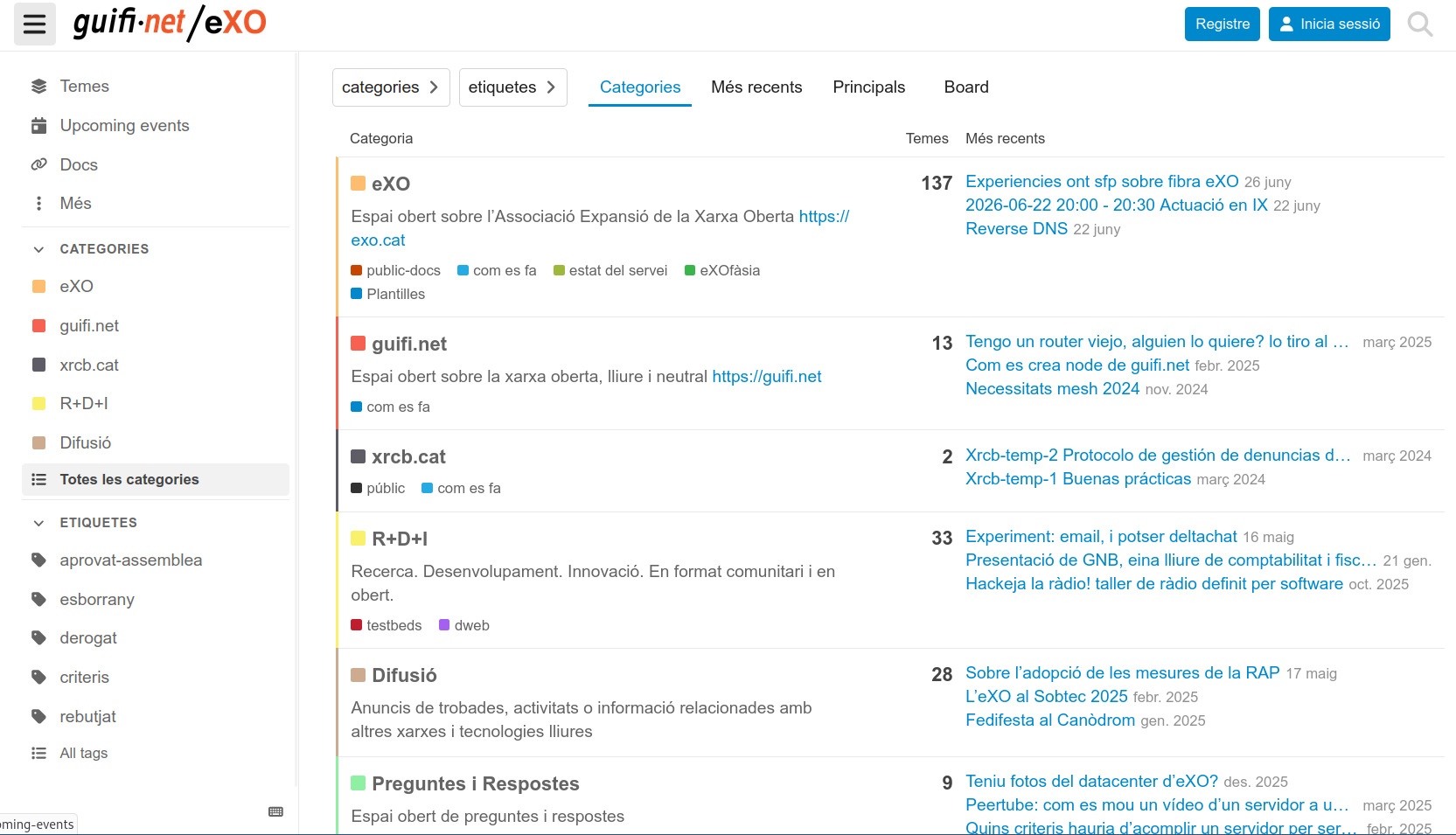Open the eXOfàsia subcategory
The width and height of the screenshot is (1456, 835).
tap(722, 271)
